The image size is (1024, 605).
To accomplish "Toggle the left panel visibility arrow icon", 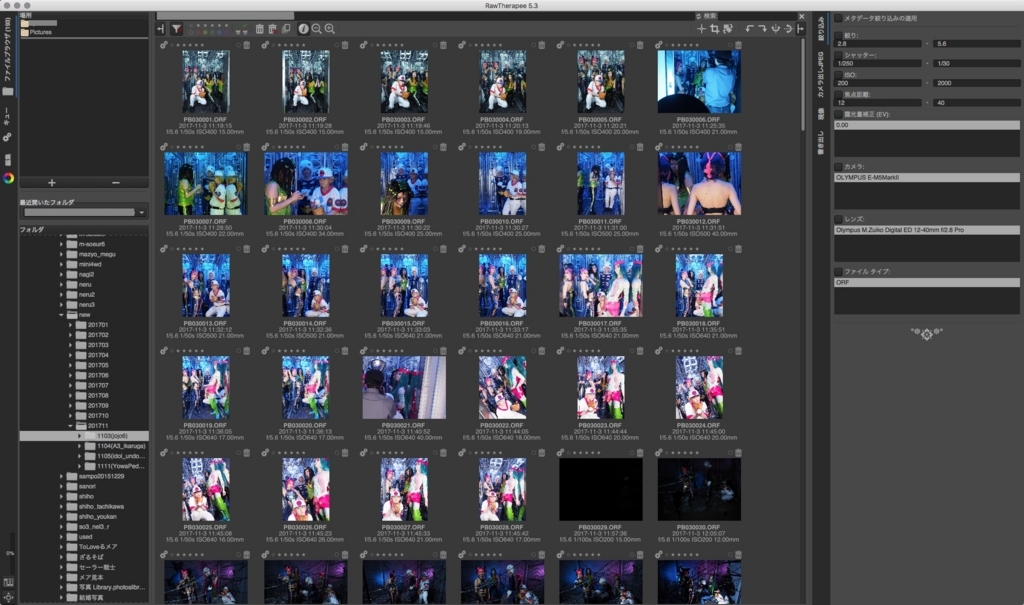I will [x=161, y=29].
